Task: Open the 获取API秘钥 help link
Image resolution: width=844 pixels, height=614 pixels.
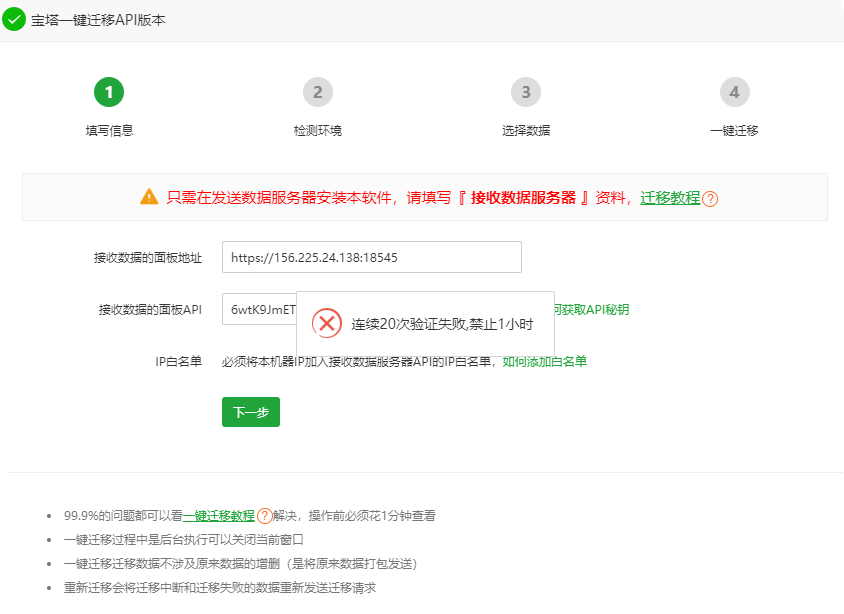Action: pyautogui.click(x=592, y=309)
